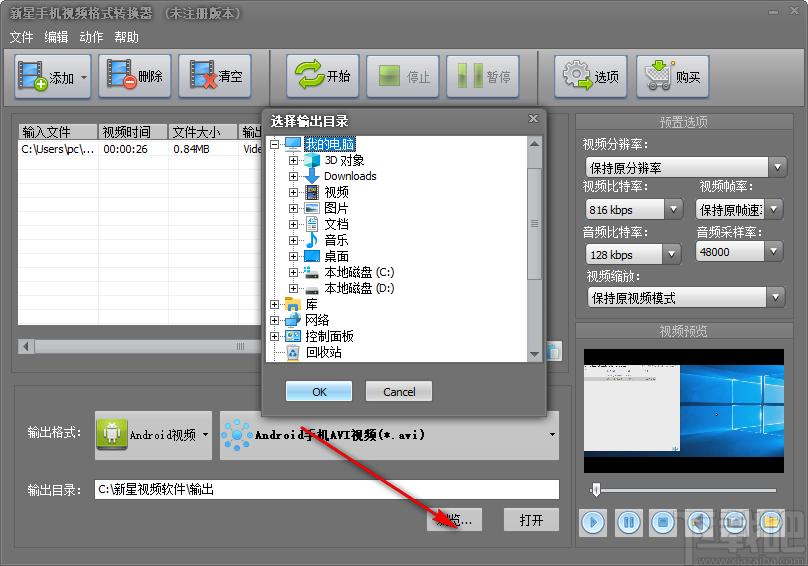Viewport: 808px width, 566px height.
Task: Select the 视频 folder icon
Action: pyautogui.click(x=312, y=192)
